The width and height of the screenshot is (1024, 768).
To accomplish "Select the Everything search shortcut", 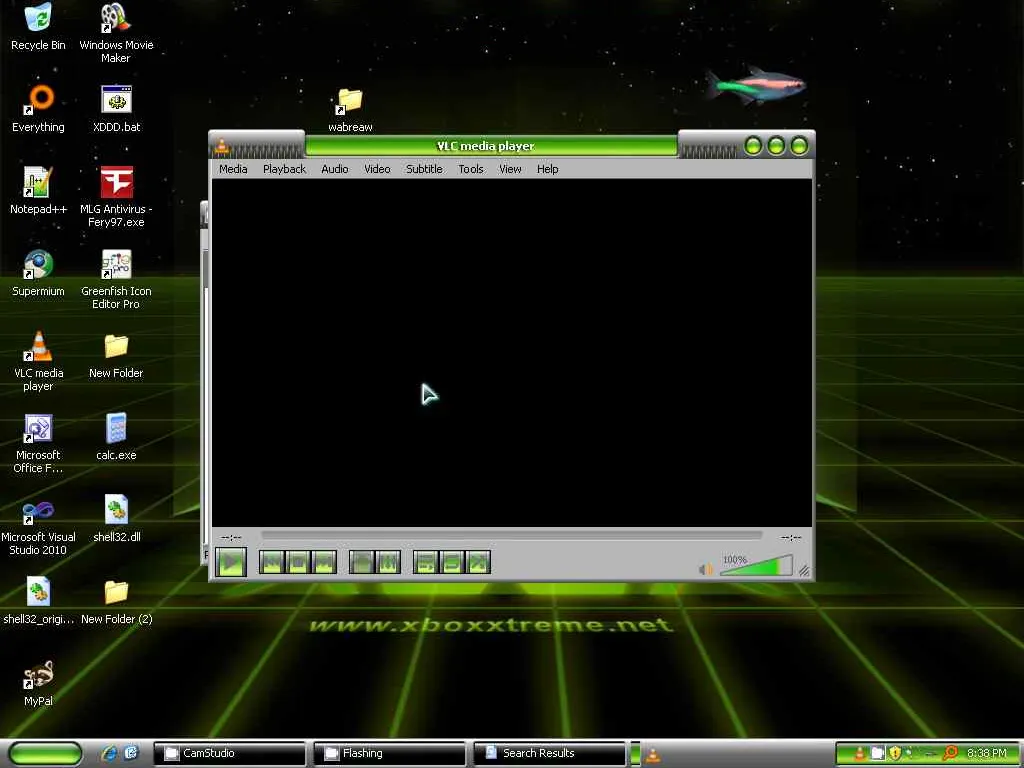I will point(38,109).
